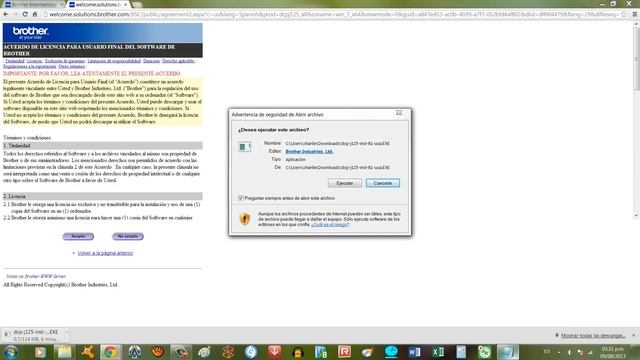Screen dimensions: 640x360
Task: Click 'Mostrar todas las descargas' link
Action: click(x=593, y=336)
